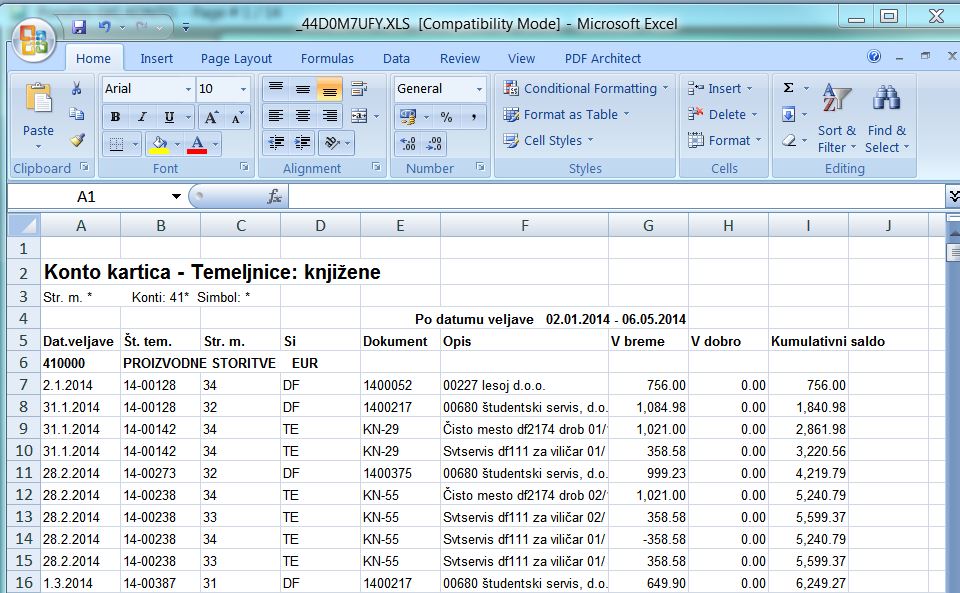Apply the red font color swatch
Image resolution: width=960 pixels, height=593 pixels.
pyautogui.click(x=197, y=144)
